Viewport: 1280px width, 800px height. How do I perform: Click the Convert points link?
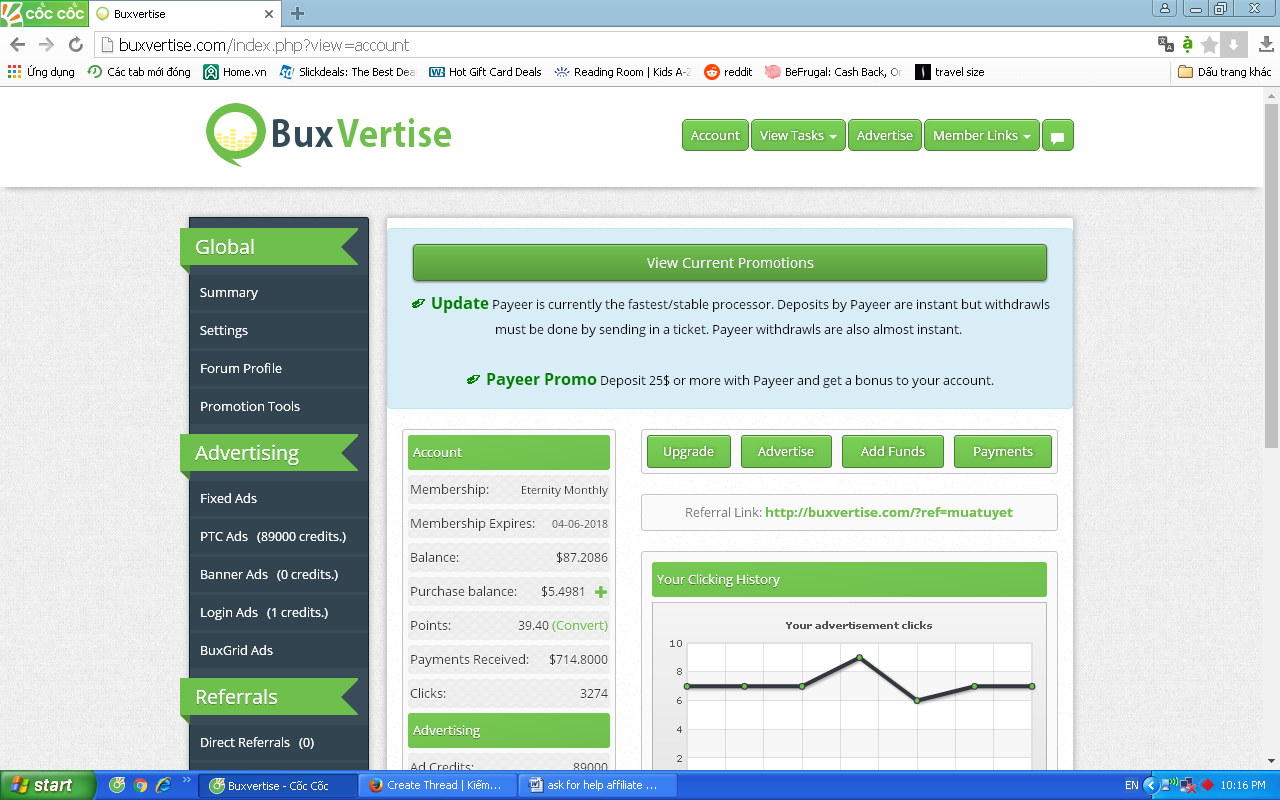click(580, 626)
